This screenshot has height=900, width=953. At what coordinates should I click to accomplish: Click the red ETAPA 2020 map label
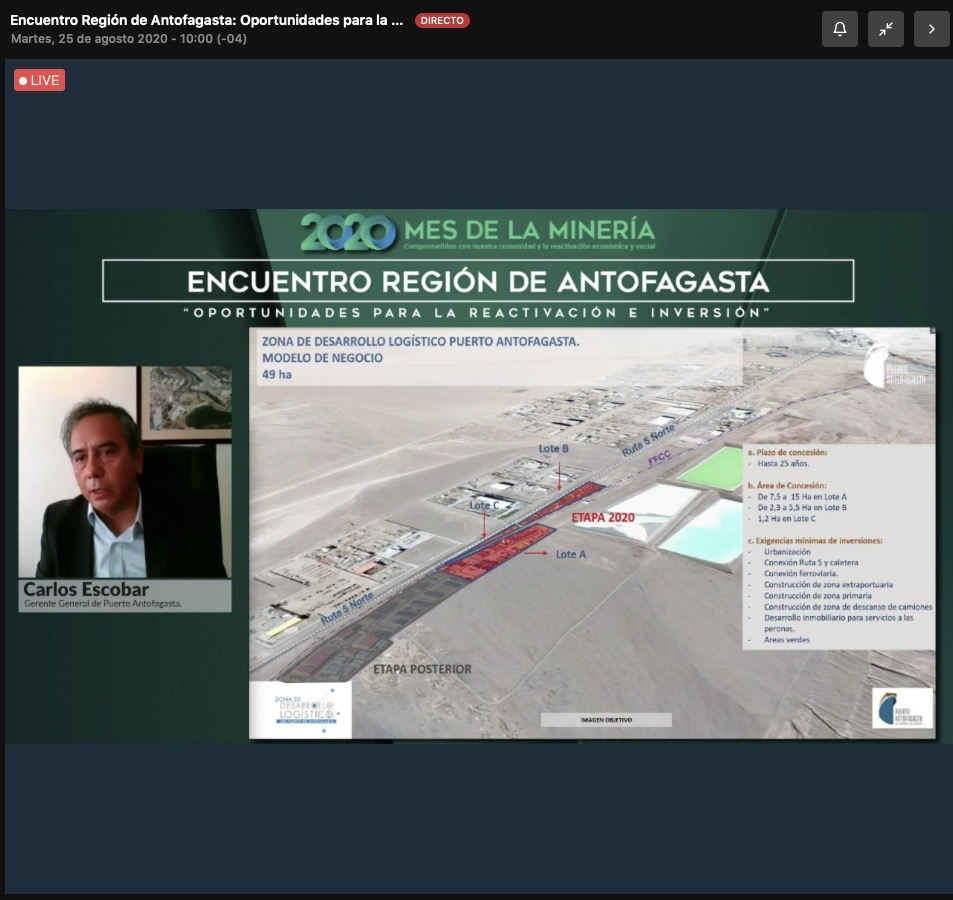pos(603,518)
